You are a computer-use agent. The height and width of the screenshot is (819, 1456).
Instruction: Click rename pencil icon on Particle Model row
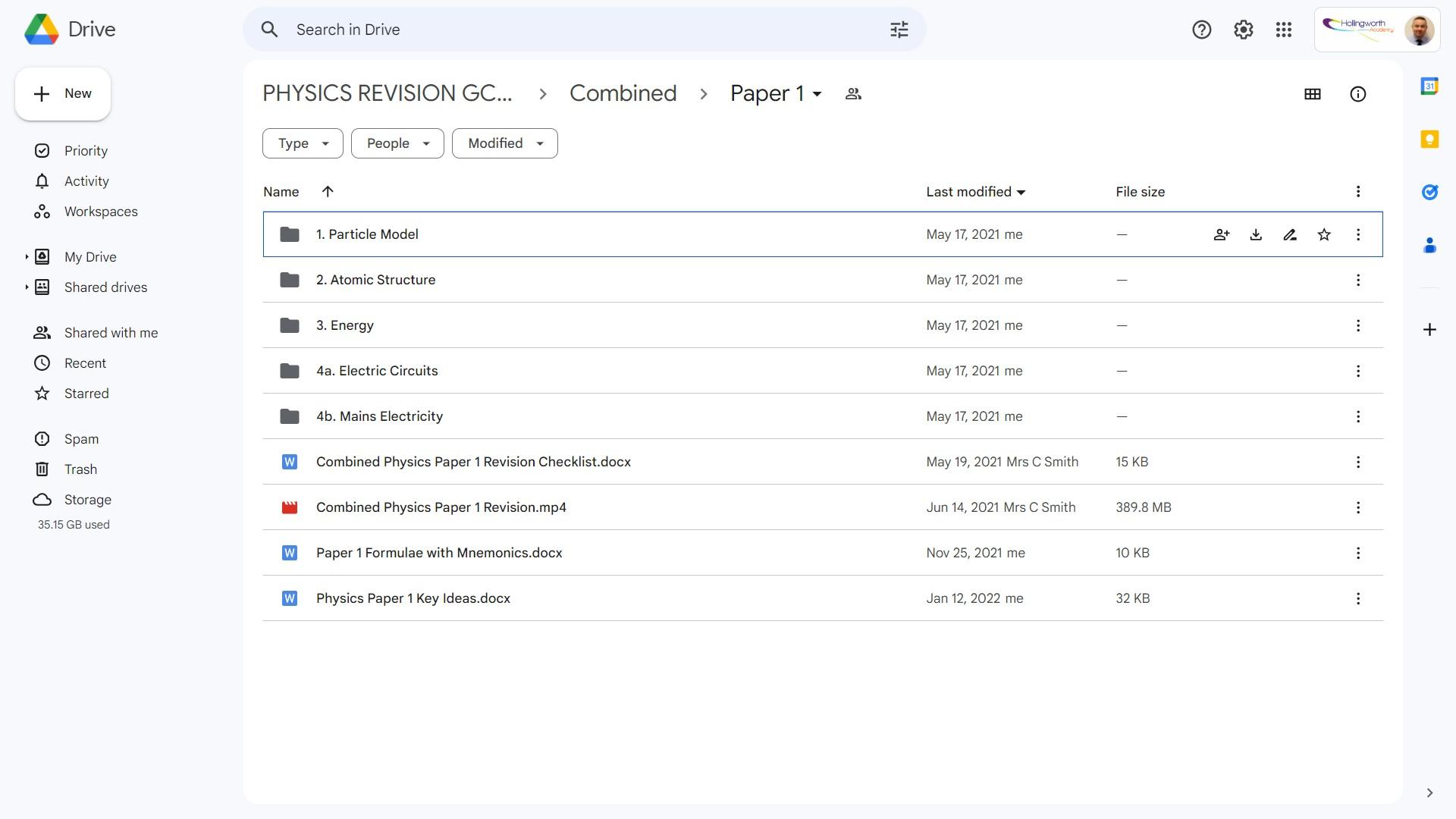click(x=1290, y=234)
